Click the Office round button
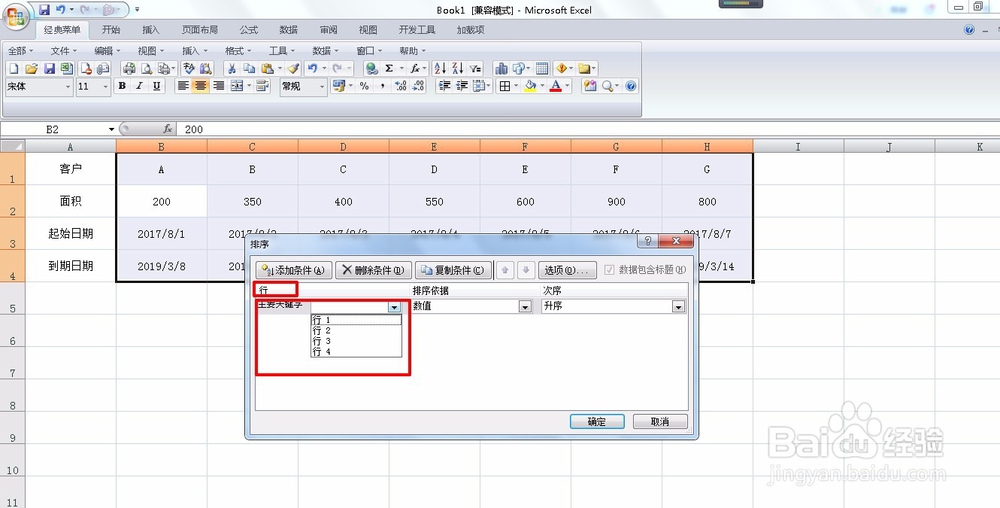The width and height of the screenshot is (1000, 508). point(14,15)
